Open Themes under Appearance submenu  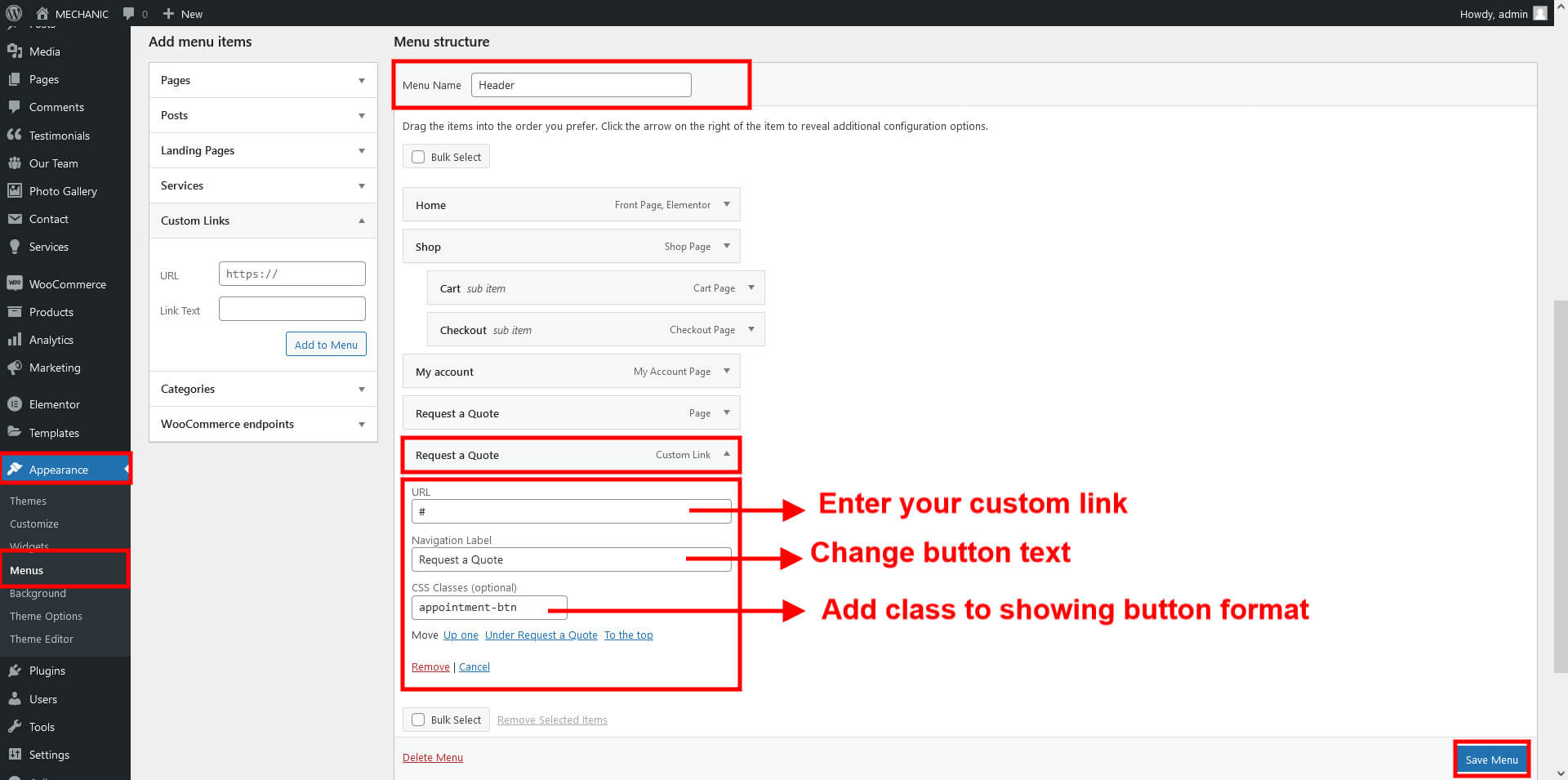pyautogui.click(x=28, y=501)
